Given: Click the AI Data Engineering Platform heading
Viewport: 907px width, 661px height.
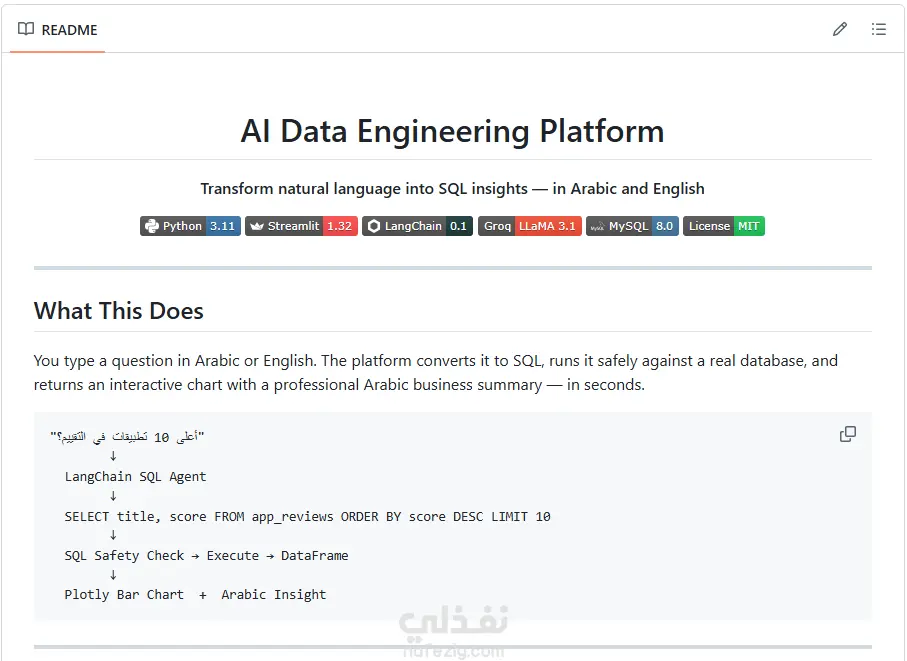Looking at the screenshot, I should [x=452, y=131].
